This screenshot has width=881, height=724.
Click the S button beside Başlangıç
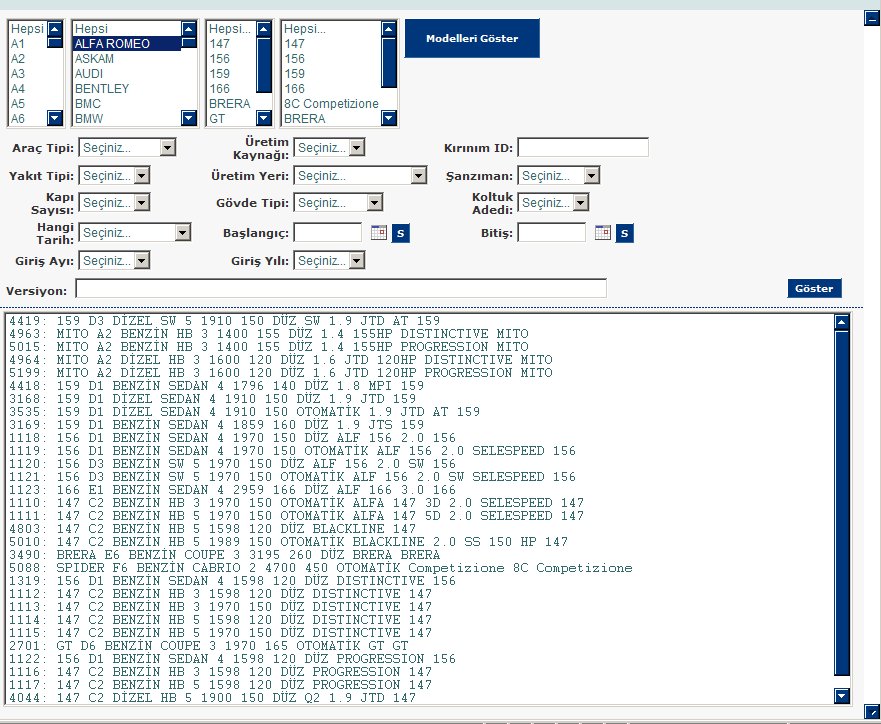pos(401,233)
